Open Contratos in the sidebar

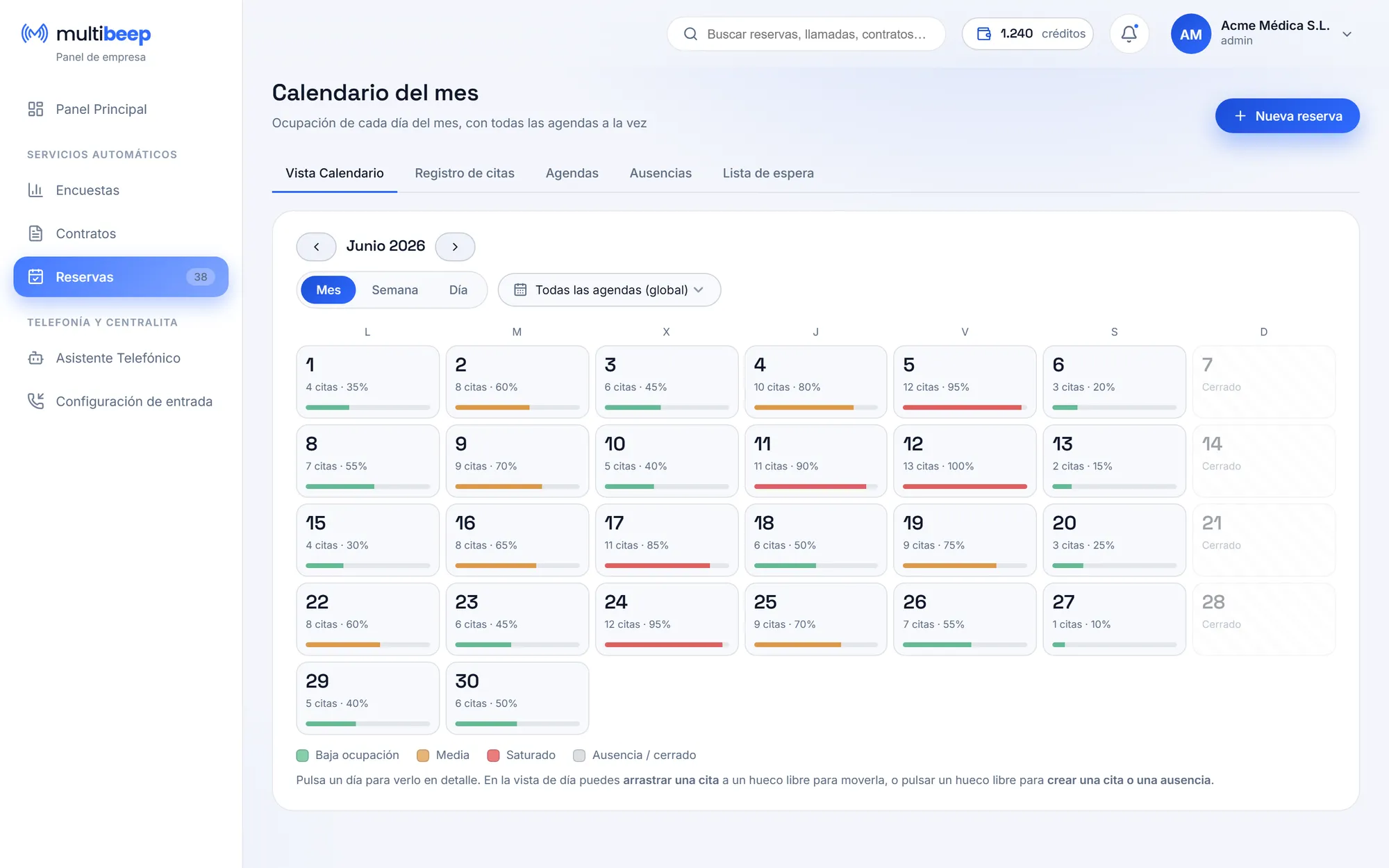[121, 233]
